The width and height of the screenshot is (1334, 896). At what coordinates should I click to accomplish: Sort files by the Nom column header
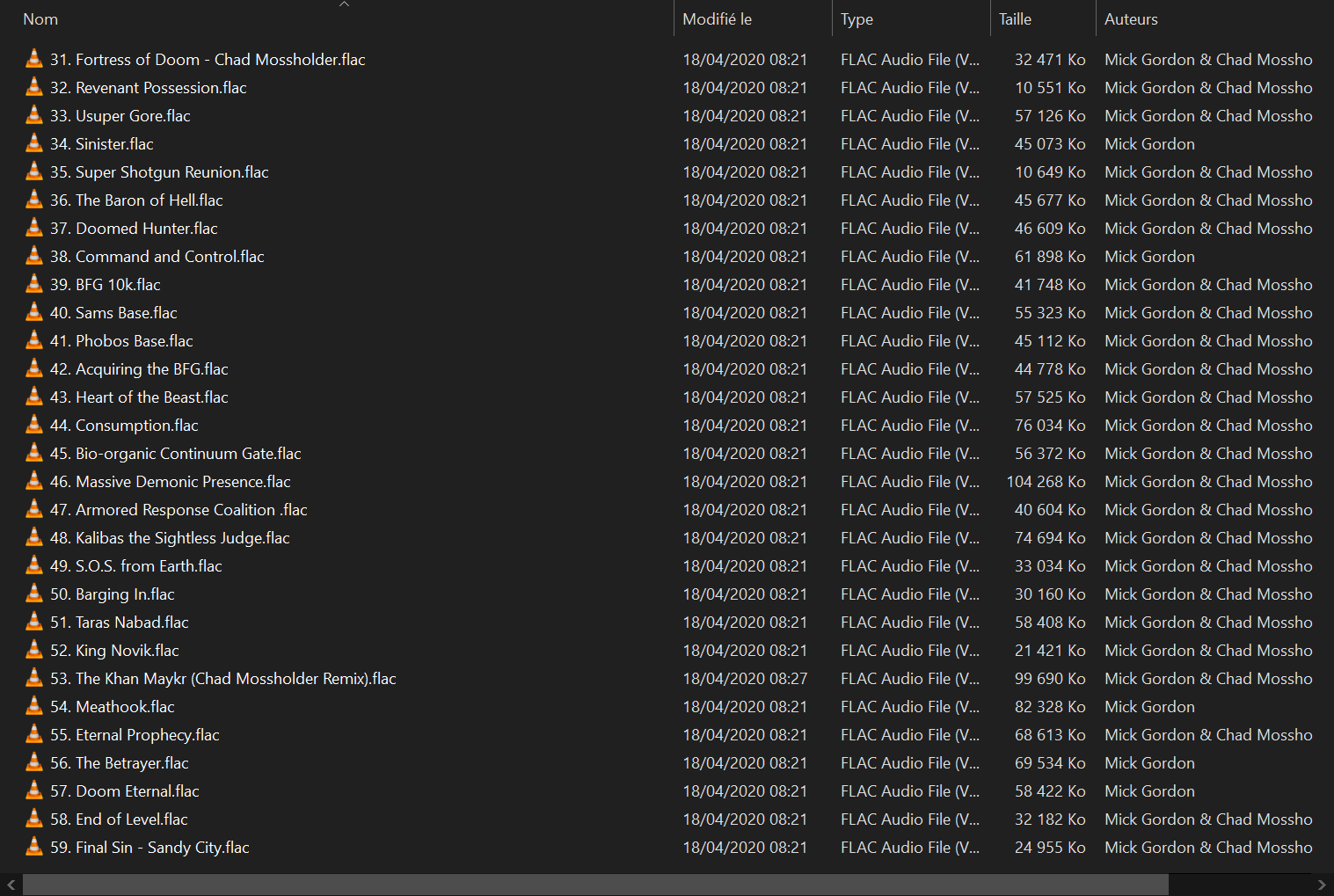tap(40, 19)
